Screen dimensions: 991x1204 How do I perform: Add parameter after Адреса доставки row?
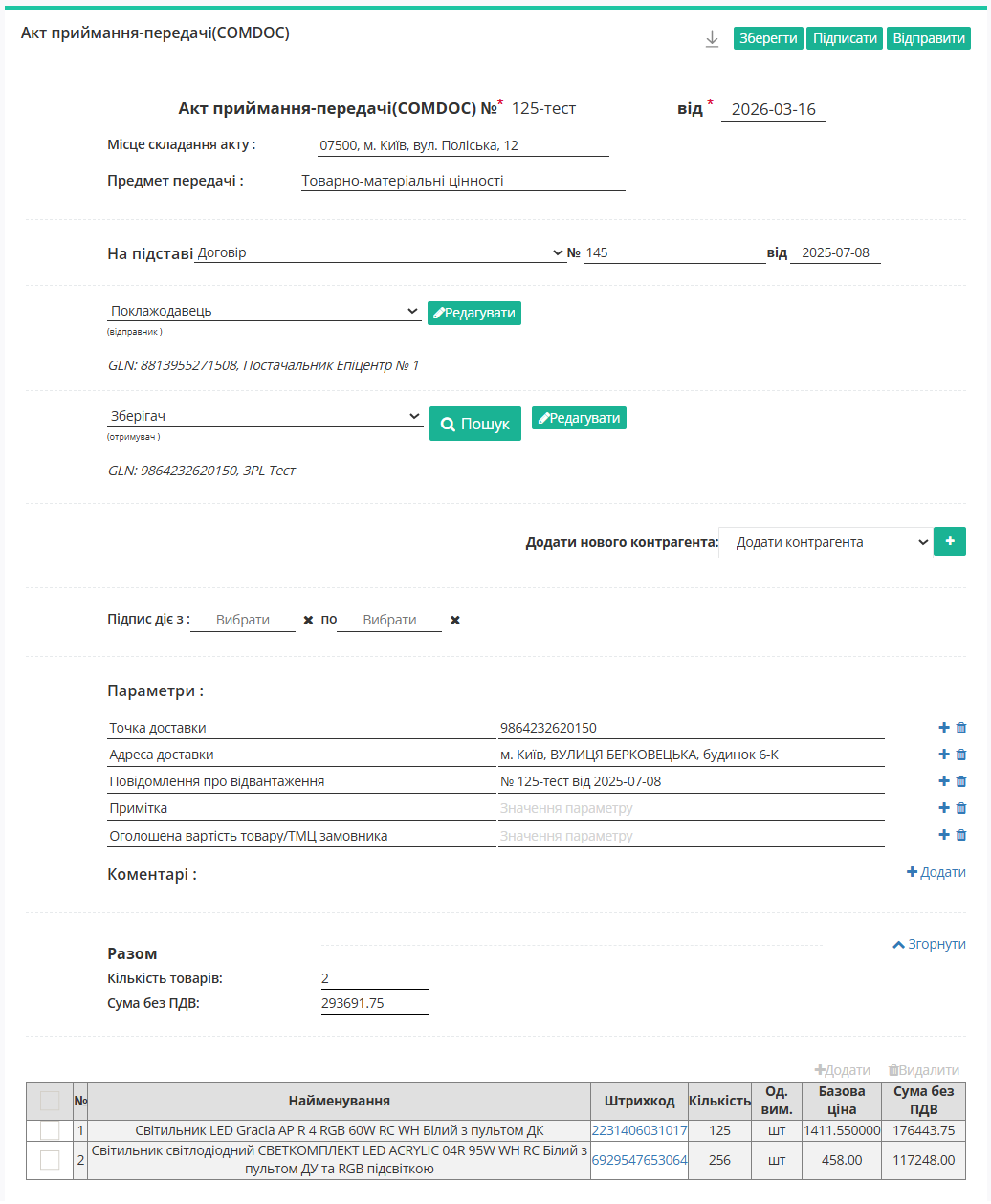point(944,755)
